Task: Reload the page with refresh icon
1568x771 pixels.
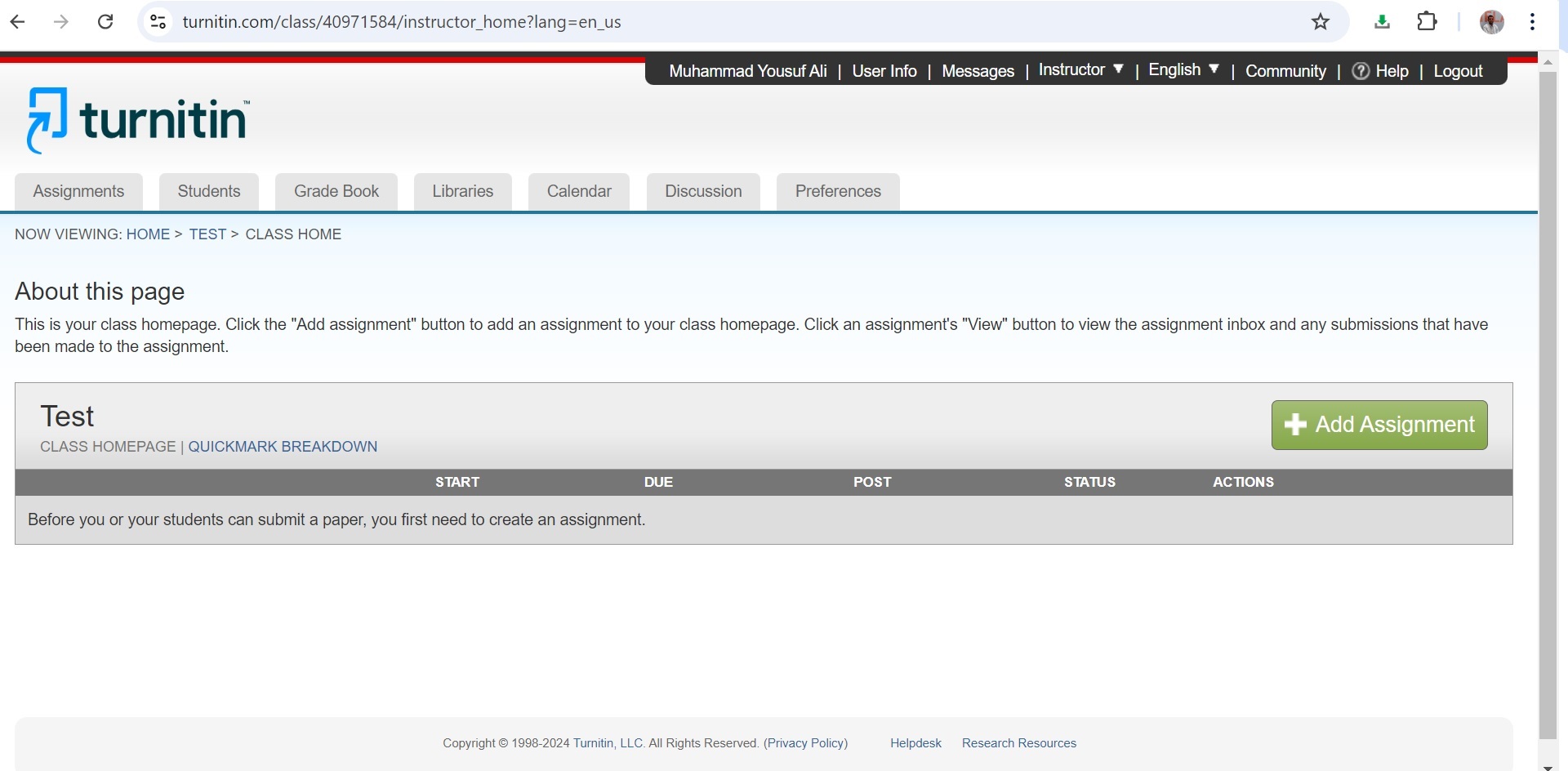Action: (105, 22)
